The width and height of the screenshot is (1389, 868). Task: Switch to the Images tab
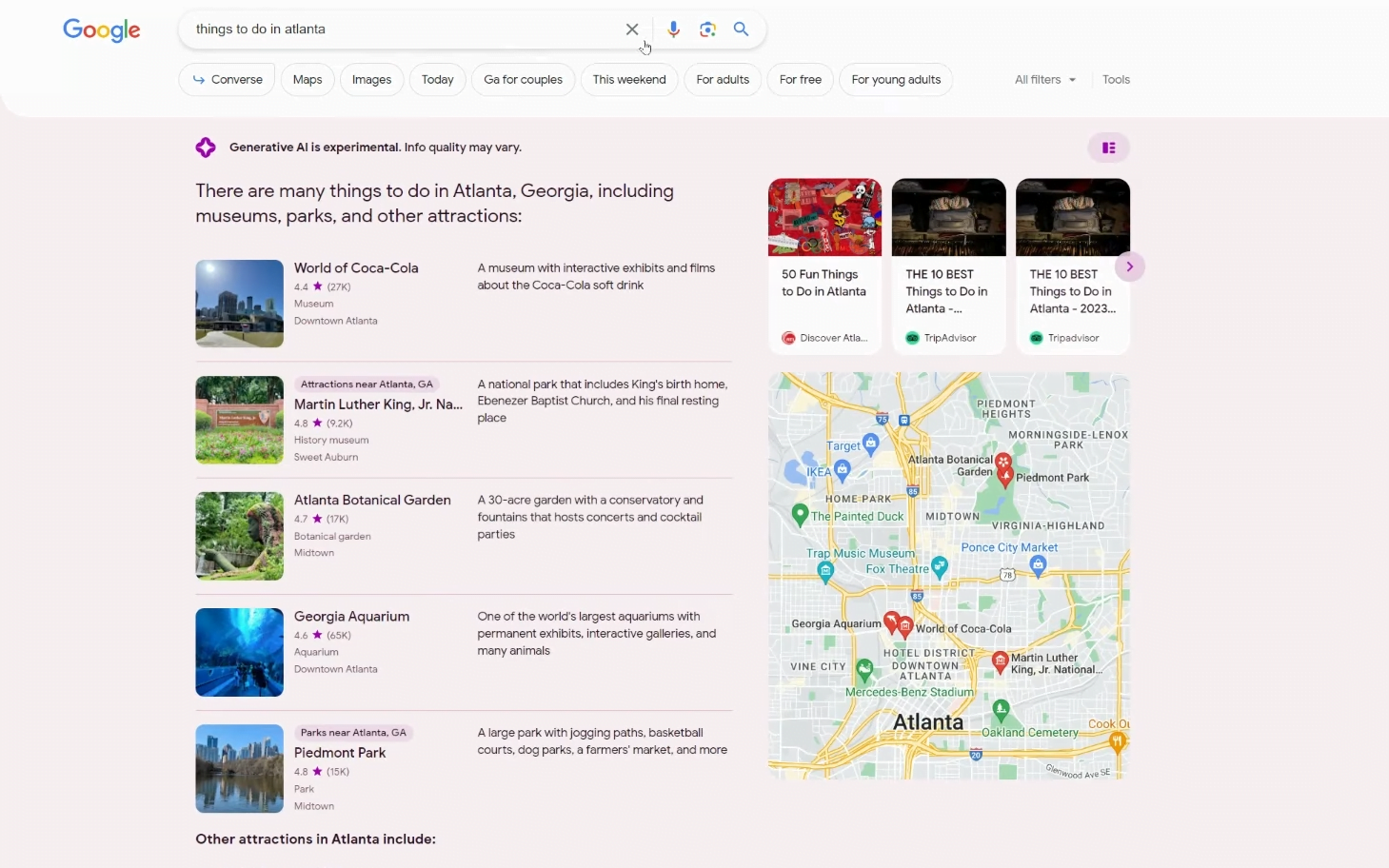(371, 80)
